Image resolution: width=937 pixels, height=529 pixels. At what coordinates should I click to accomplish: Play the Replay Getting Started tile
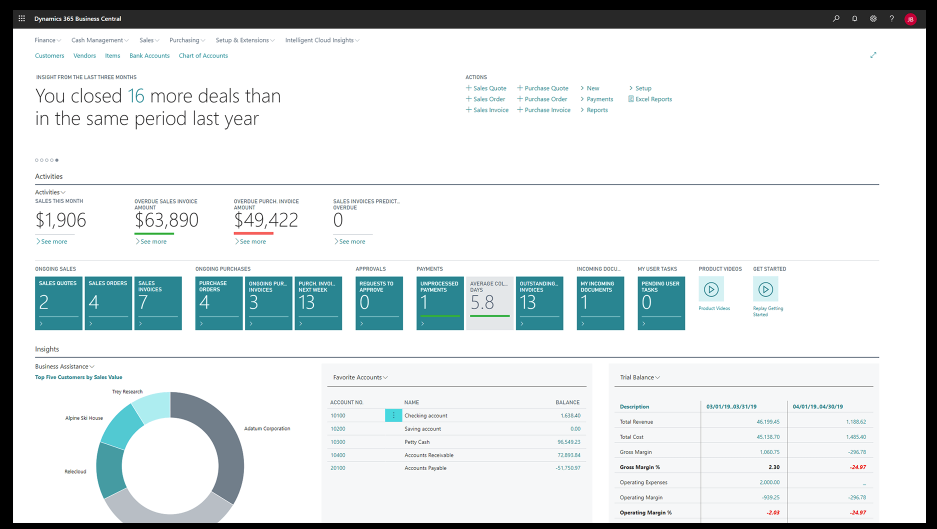click(765, 289)
